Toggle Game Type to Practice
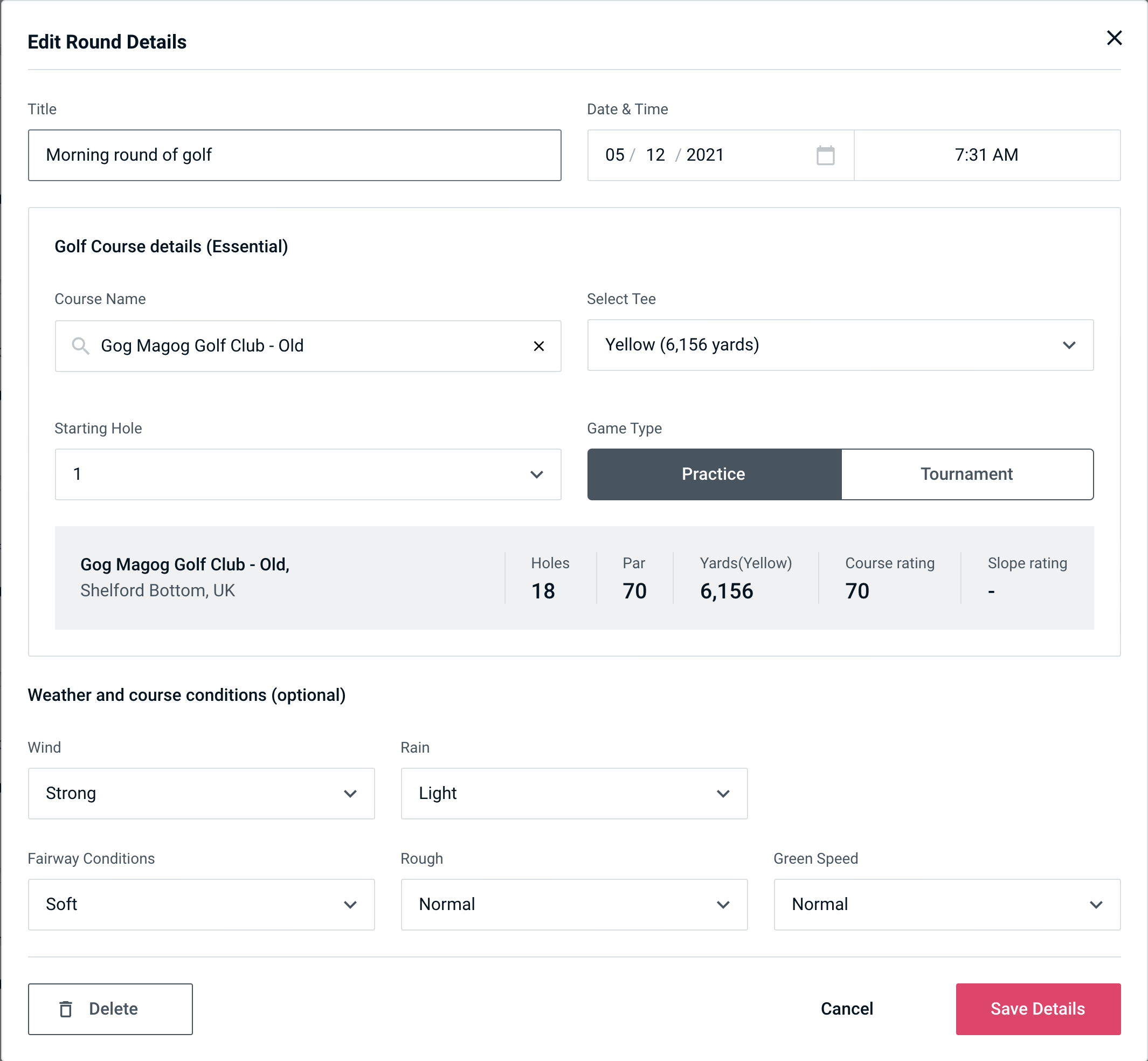 point(713,474)
